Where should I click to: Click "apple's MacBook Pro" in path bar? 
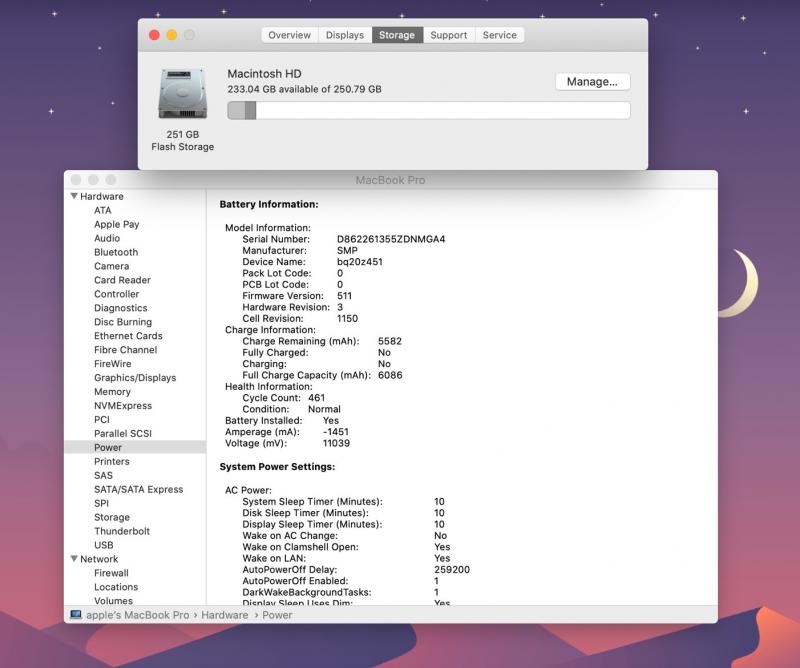click(138, 615)
